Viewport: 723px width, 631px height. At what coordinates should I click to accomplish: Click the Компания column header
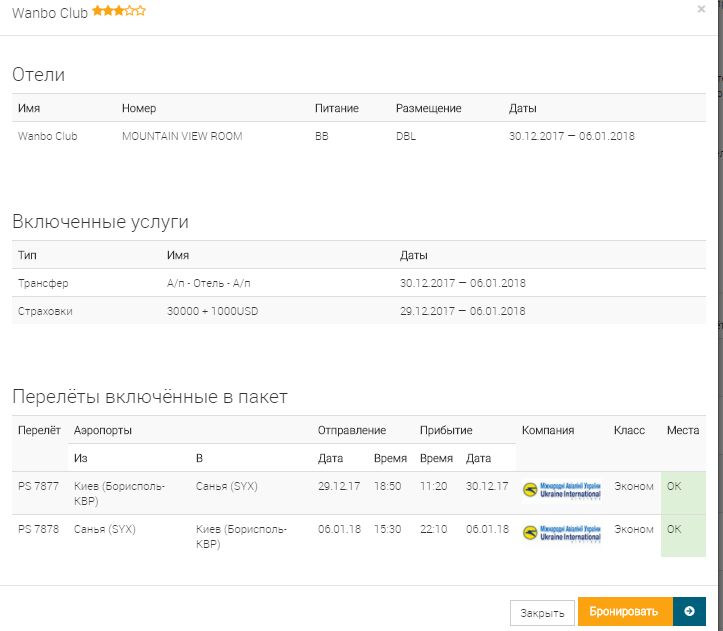(x=548, y=430)
